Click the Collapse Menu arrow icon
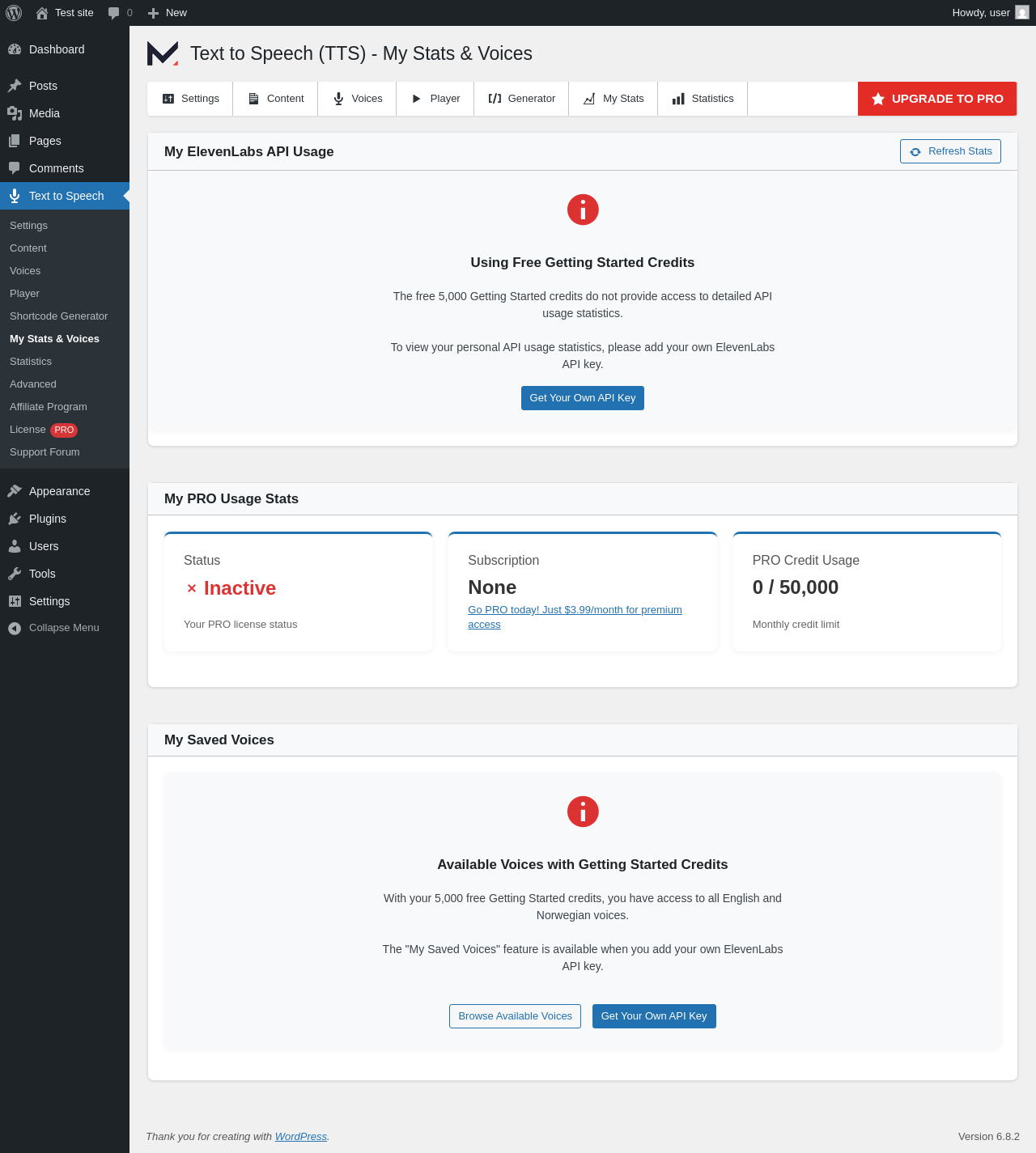The width and height of the screenshot is (1036, 1153). [15, 628]
